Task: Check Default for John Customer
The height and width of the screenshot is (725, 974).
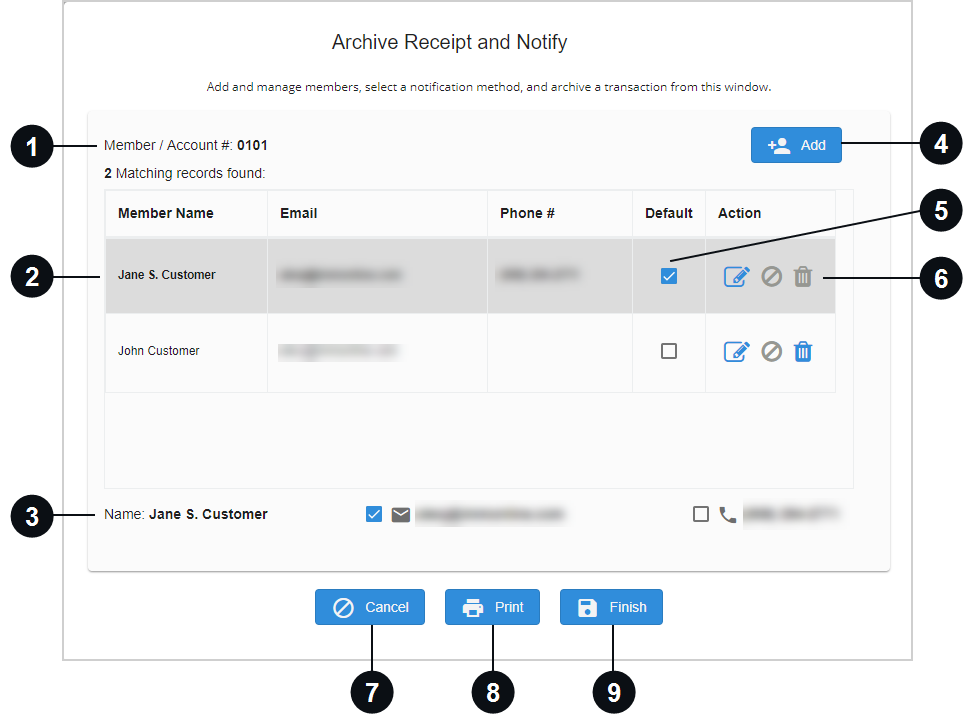Action: tap(669, 351)
